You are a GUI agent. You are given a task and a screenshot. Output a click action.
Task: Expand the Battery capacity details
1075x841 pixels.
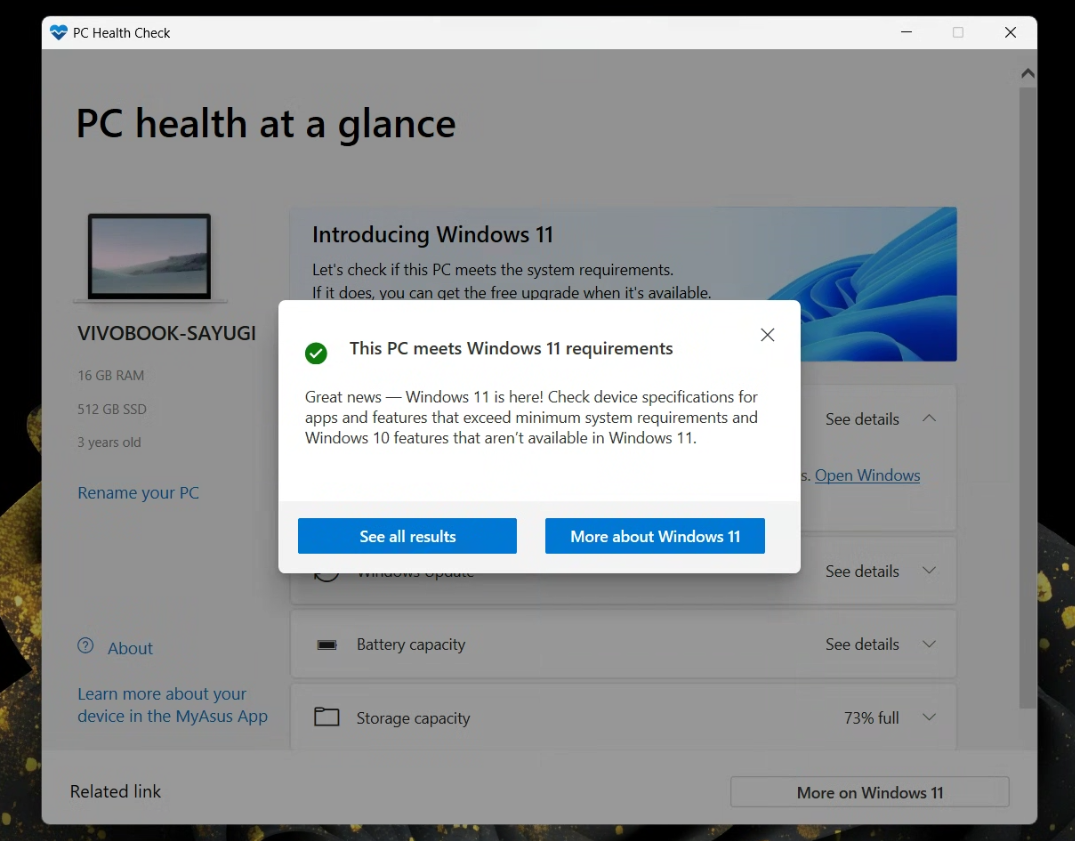(929, 644)
